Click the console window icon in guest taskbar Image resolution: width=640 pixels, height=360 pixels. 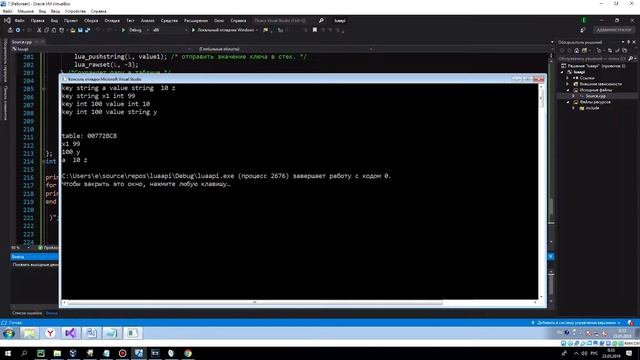133,333
